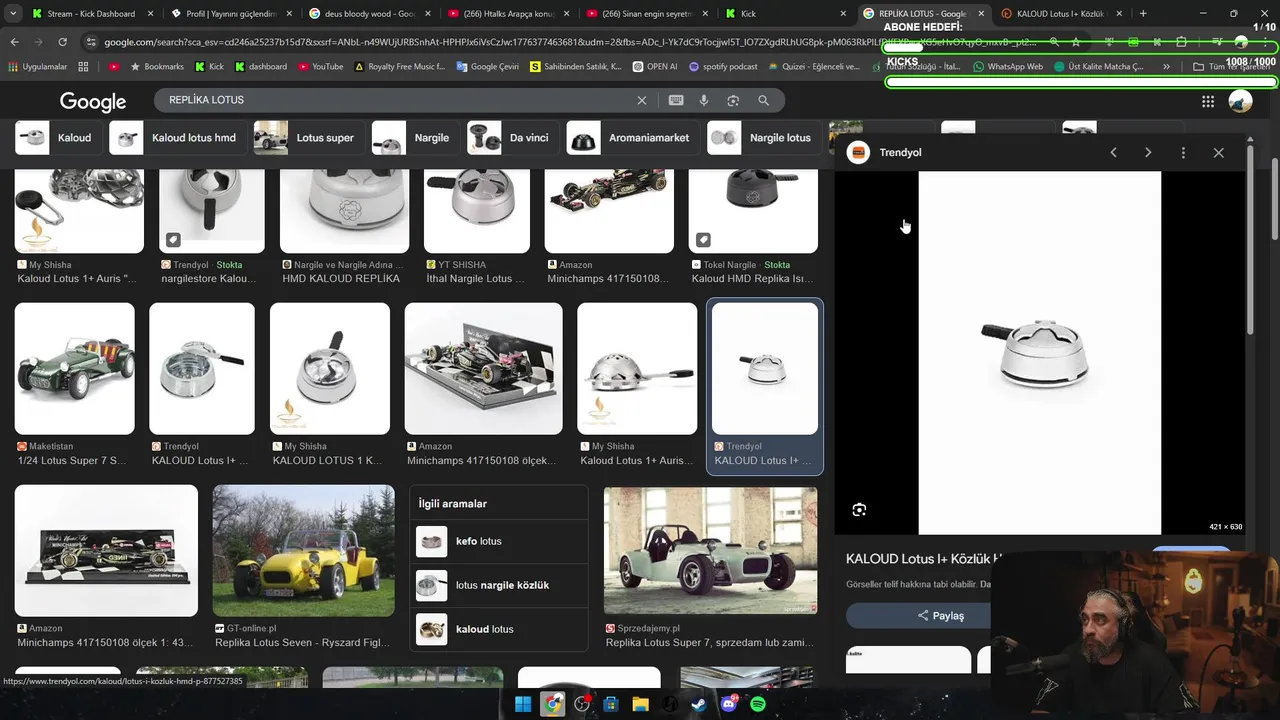Switch to KALOUD Lotus I+ Közlük tab
Image resolution: width=1280 pixels, height=720 pixels.
click(x=1062, y=14)
